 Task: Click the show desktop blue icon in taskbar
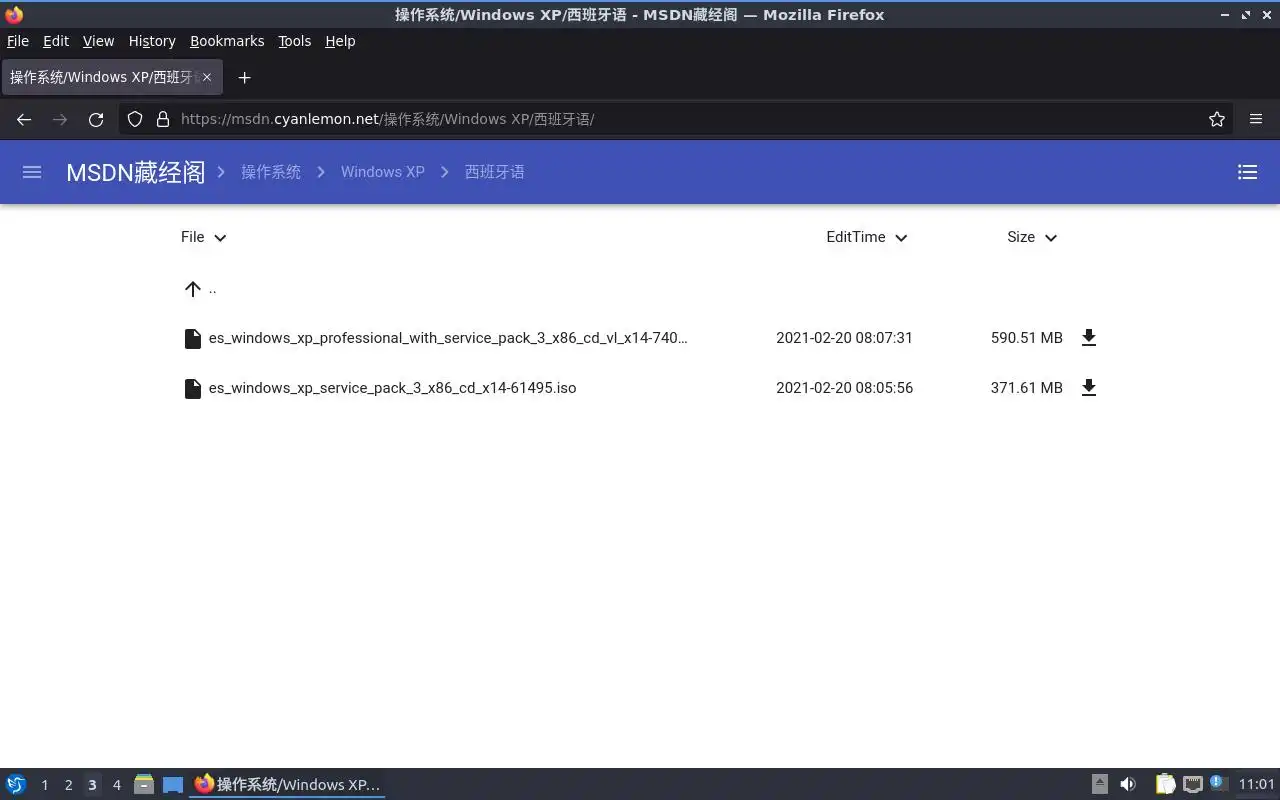[173, 785]
